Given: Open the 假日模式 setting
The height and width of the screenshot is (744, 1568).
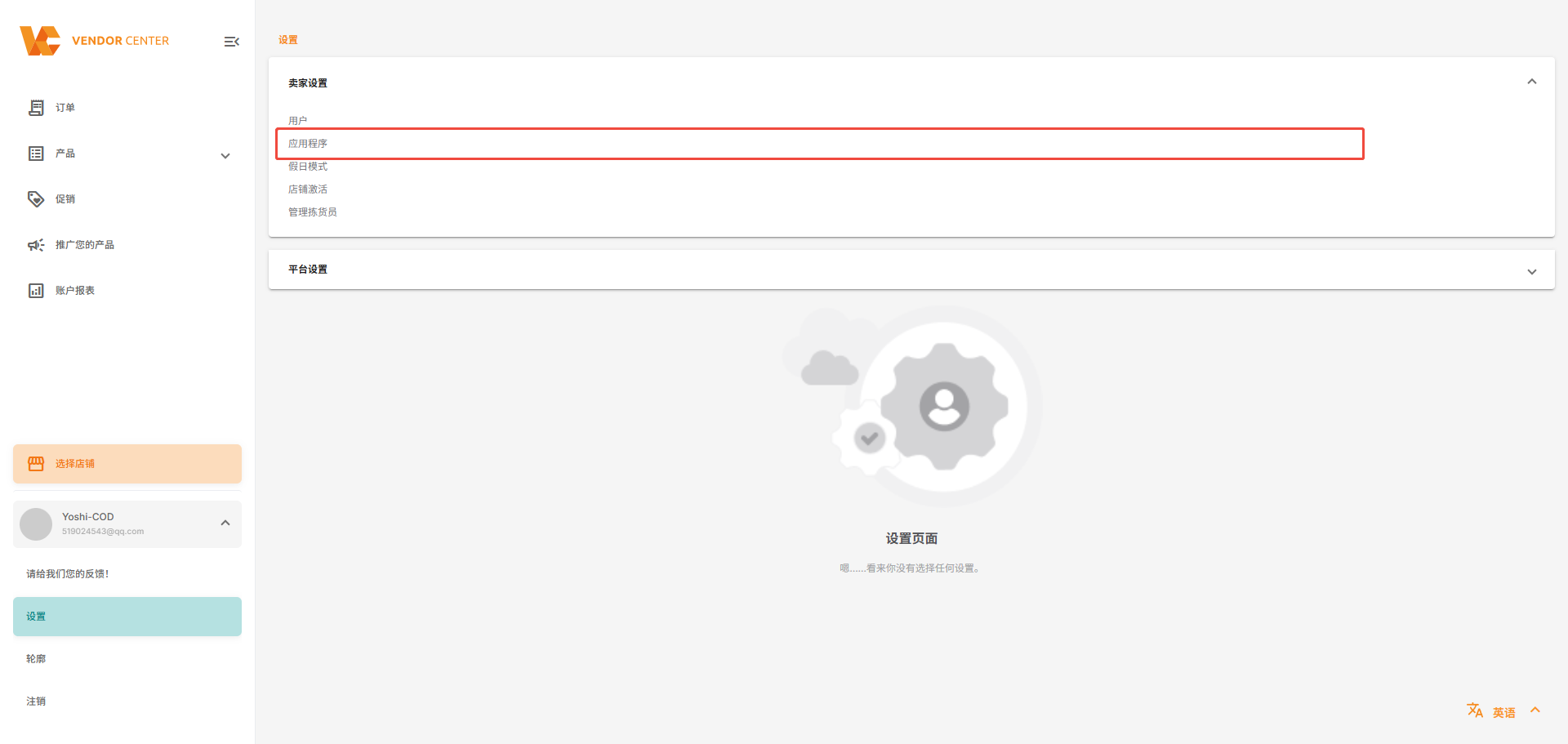Looking at the screenshot, I should 308,167.
